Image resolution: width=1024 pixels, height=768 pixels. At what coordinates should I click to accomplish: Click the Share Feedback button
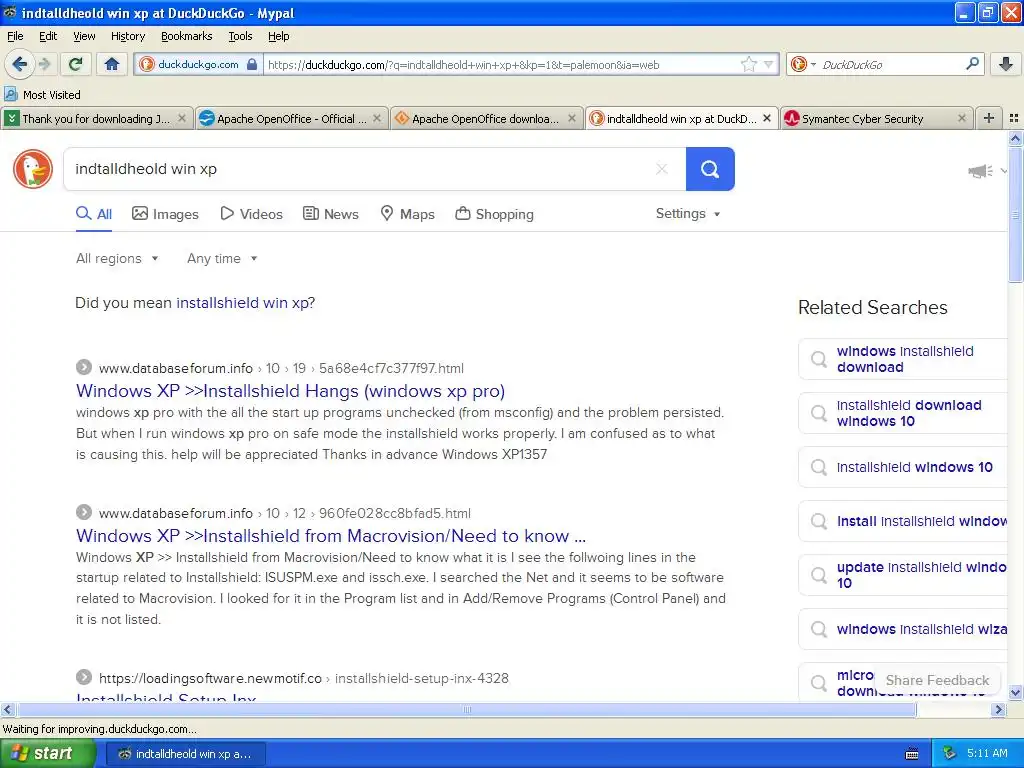(x=937, y=680)
